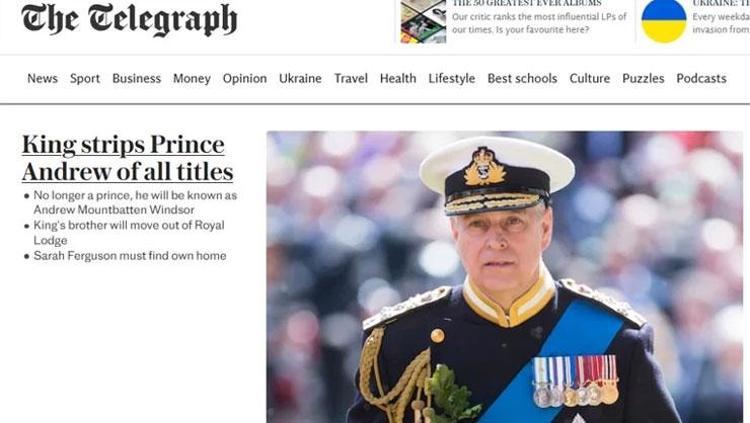Click The Telegraph masthead logo
The image size is (750, 423).
(129, 19)
